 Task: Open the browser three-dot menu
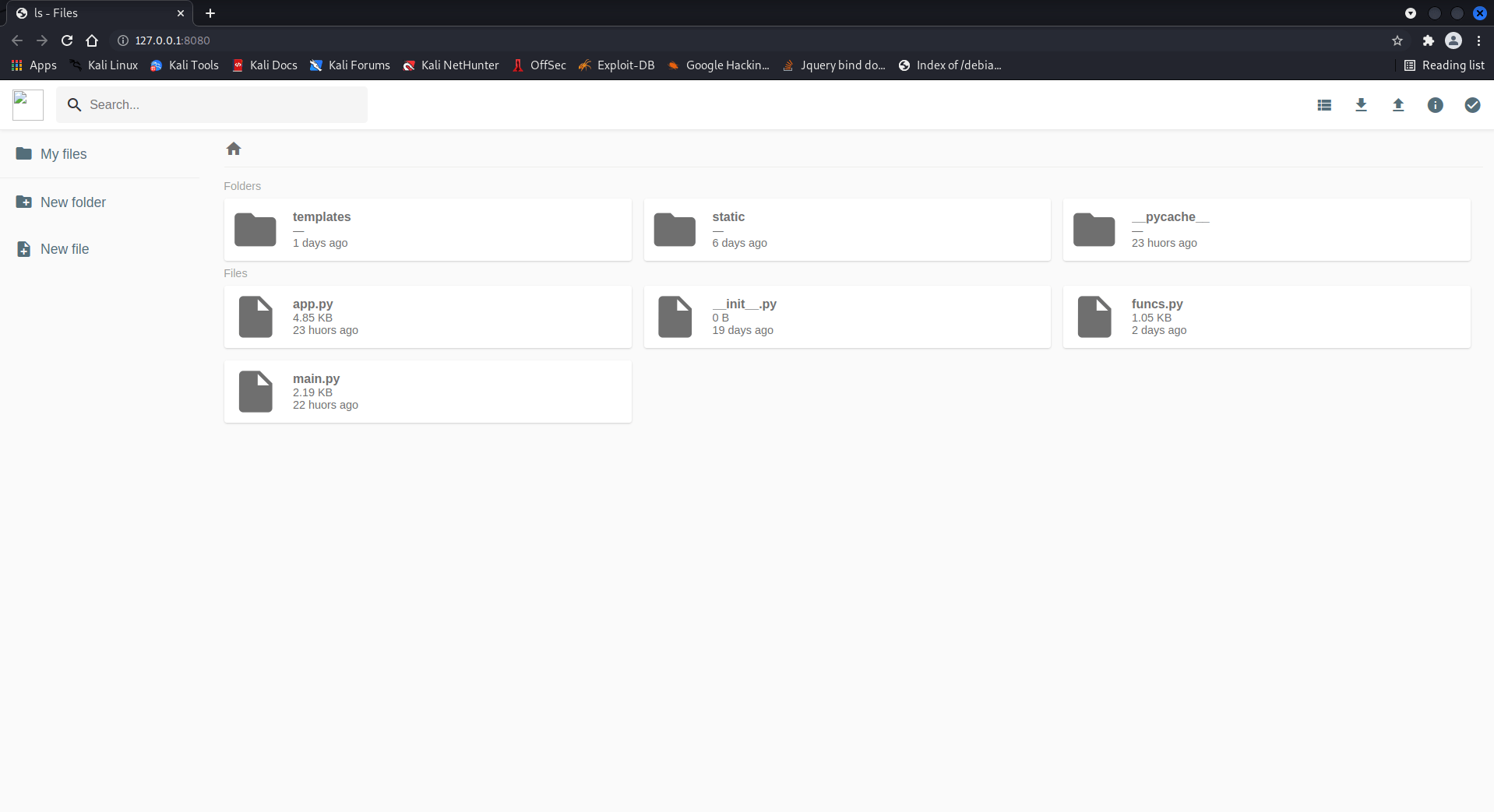[1479, 40]
